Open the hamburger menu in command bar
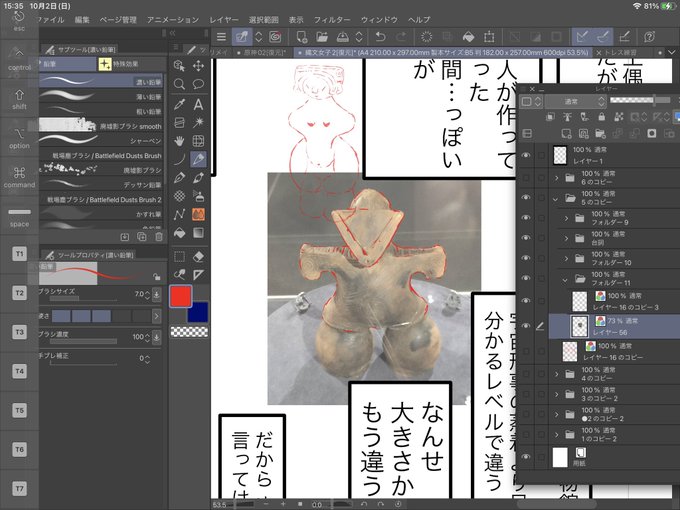This screenshot has height=510, width=680. point(221,37)
